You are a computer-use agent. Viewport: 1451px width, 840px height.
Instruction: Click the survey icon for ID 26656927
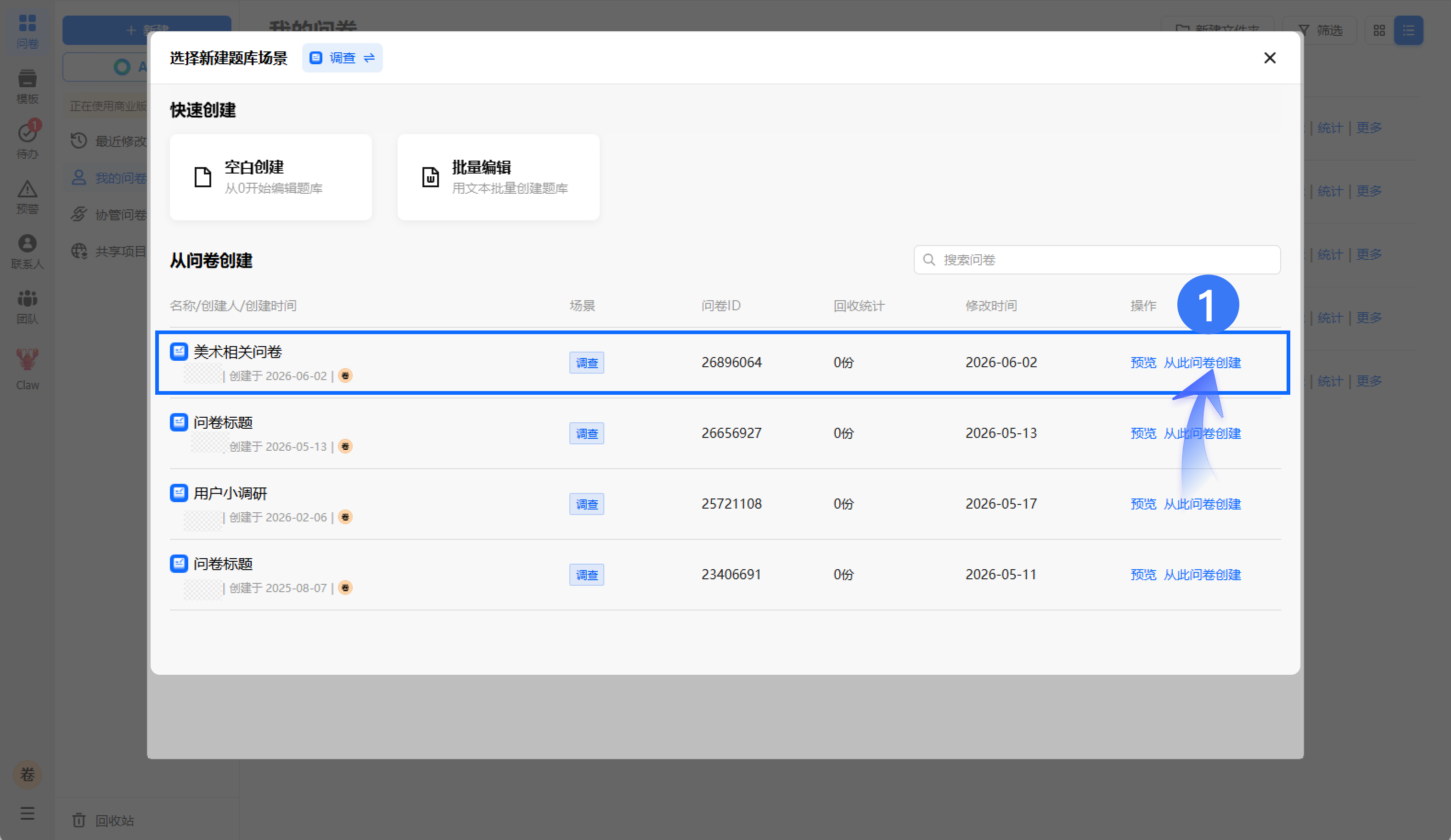click(x=179, y=422)
